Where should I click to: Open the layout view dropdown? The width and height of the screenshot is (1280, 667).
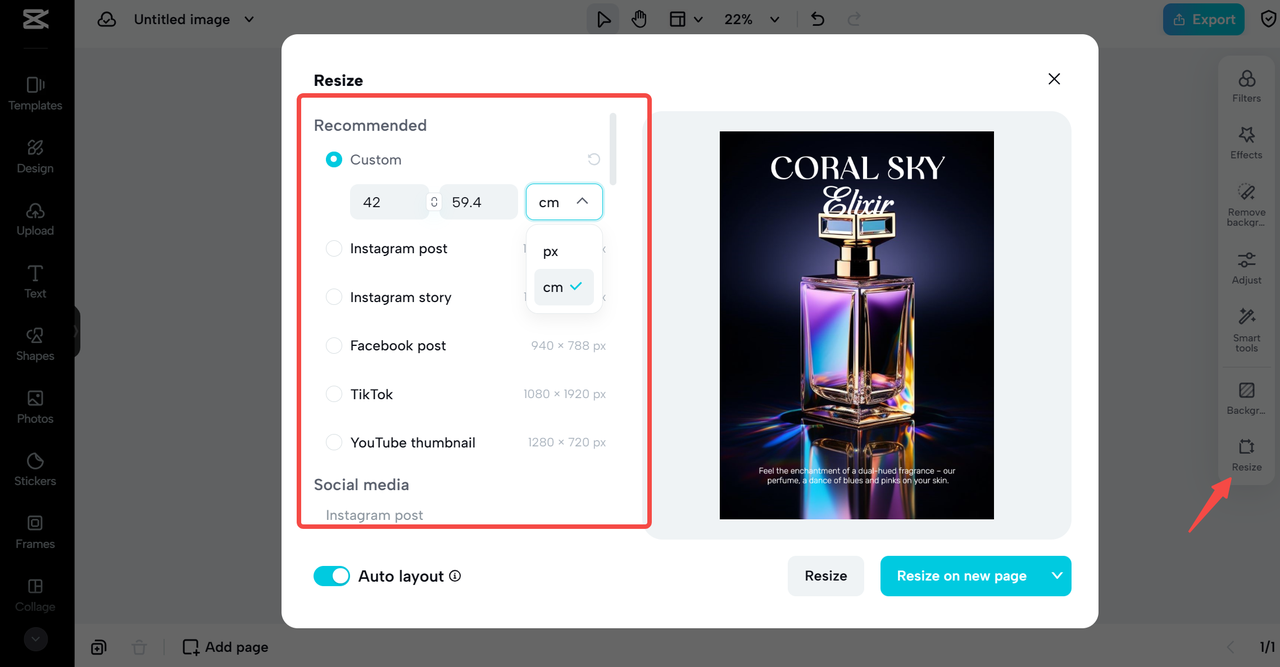pos(685,19)
